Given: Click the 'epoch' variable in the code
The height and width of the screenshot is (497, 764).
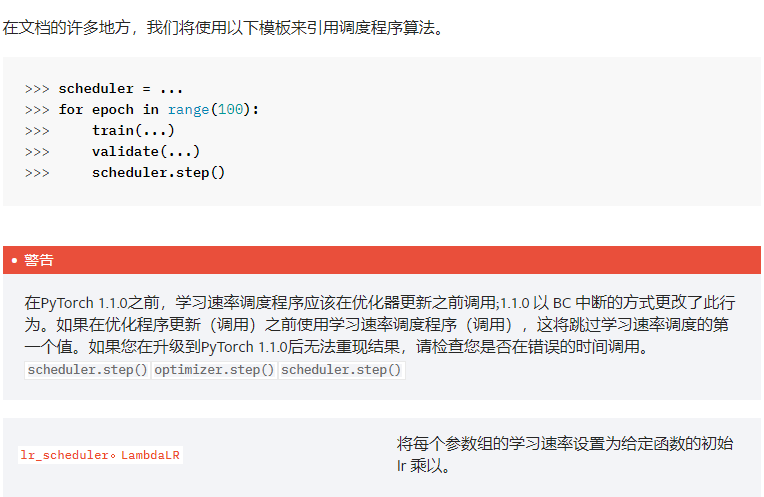Looking at the screenshot, I should (112, 109).
